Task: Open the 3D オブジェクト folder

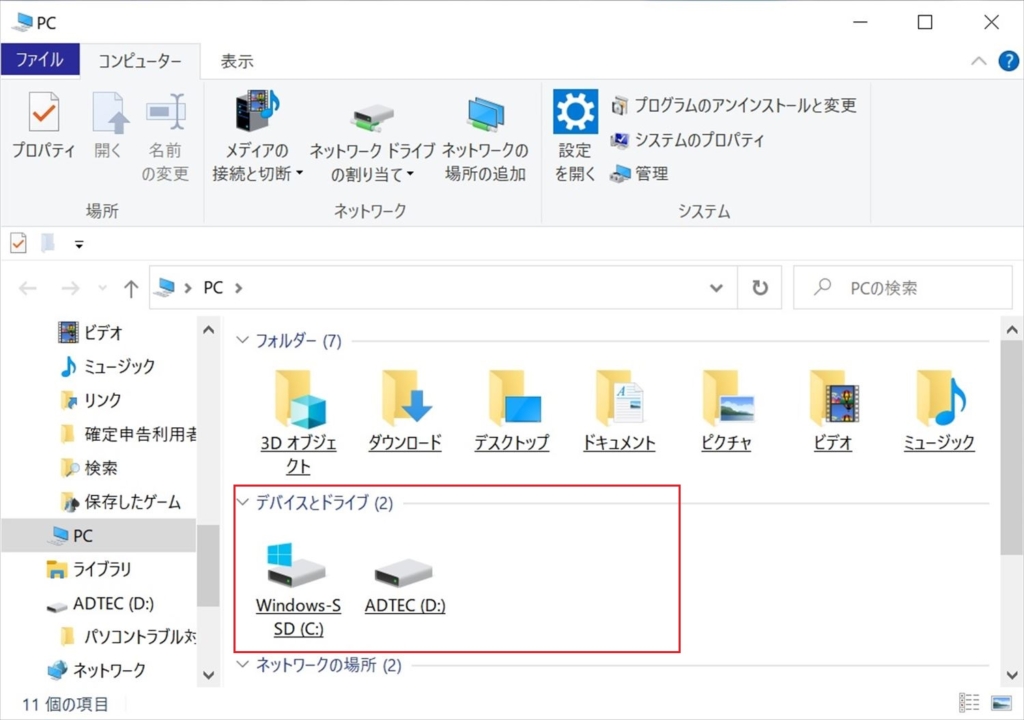Action: (299, 398)
